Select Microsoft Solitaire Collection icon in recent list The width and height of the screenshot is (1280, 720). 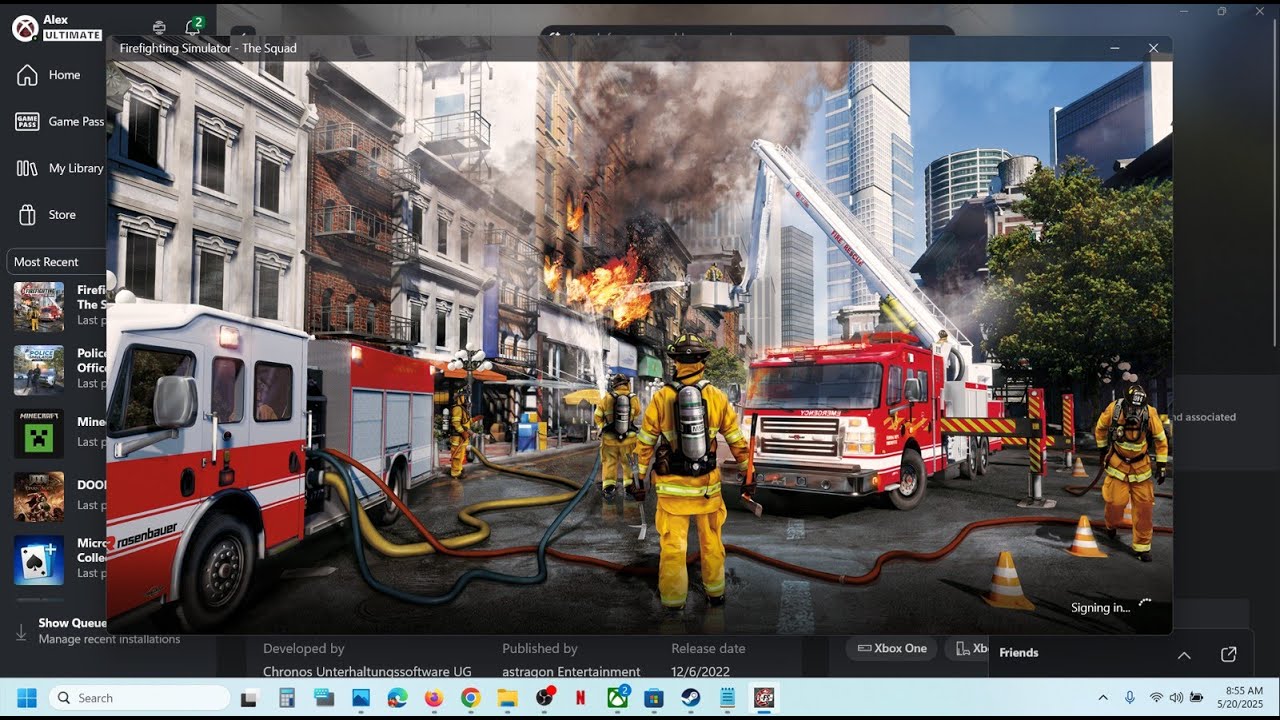[x=39, y=560]
